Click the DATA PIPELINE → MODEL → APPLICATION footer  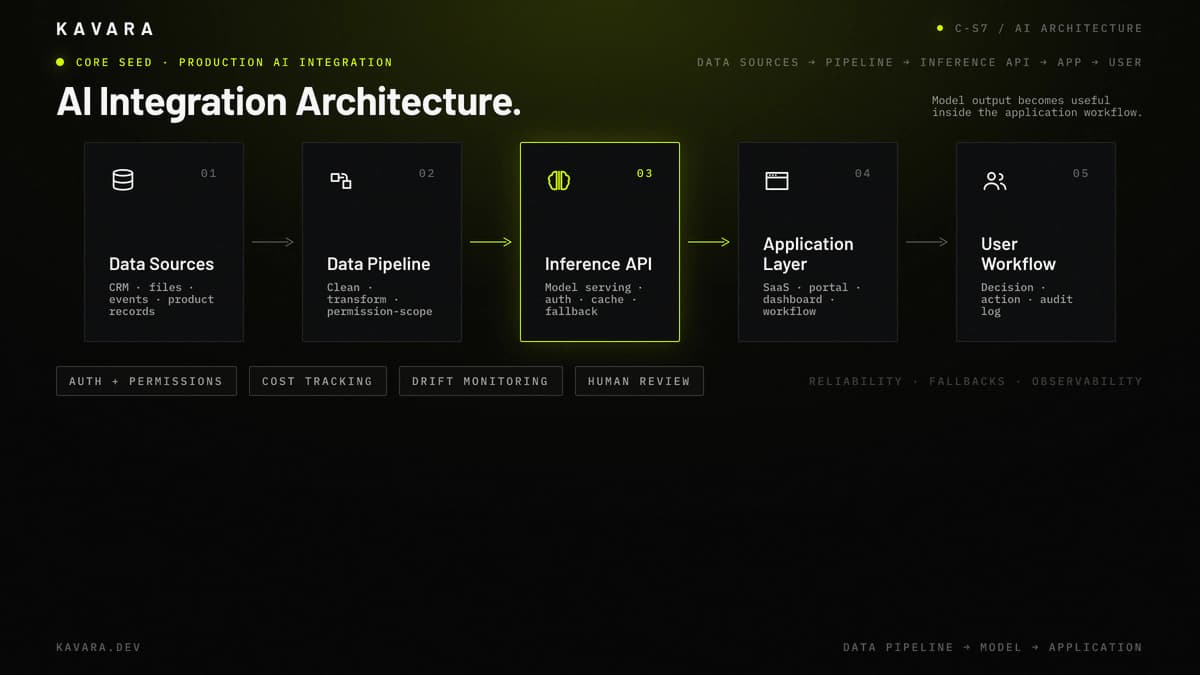tap(992, 647)
